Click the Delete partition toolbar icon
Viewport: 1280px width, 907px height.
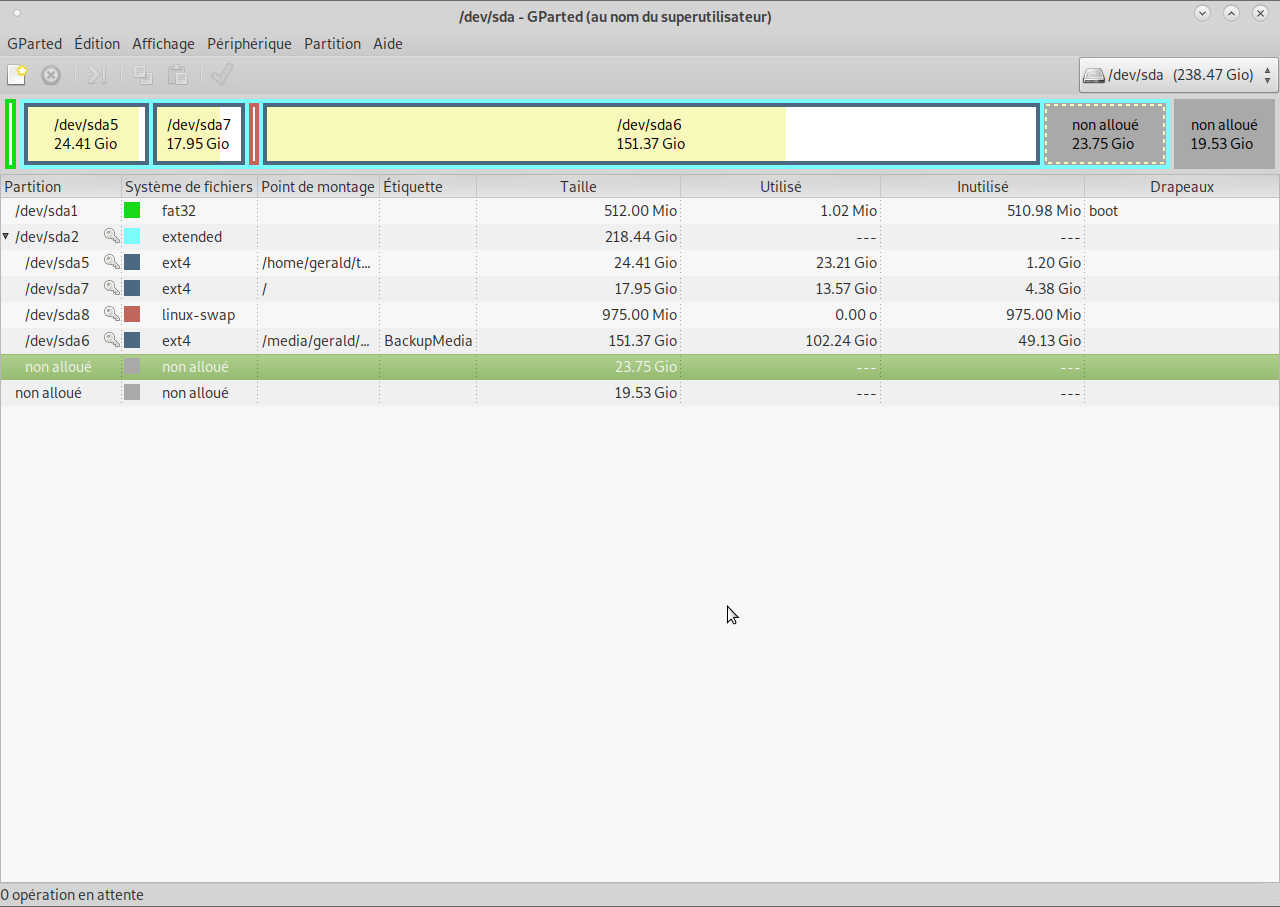[51, 75]
